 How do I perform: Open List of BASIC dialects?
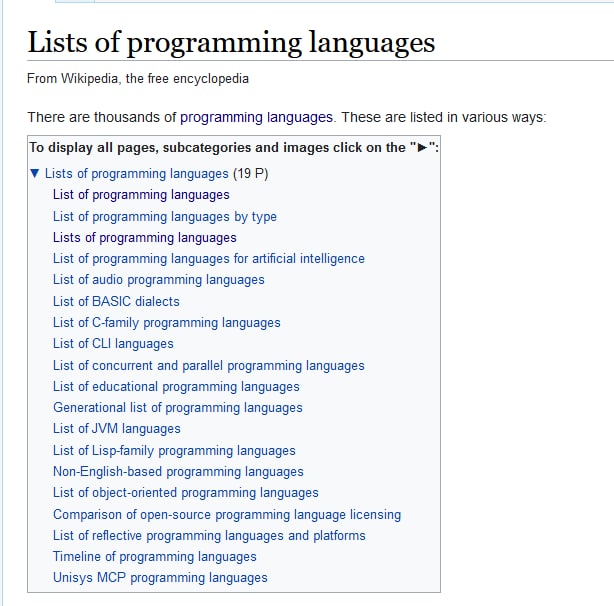(116, 301)
